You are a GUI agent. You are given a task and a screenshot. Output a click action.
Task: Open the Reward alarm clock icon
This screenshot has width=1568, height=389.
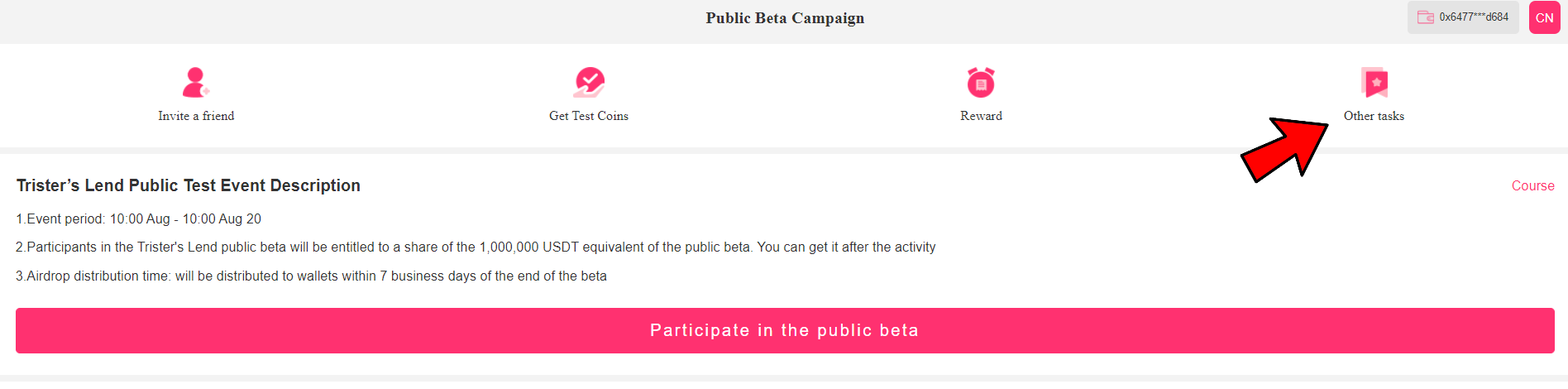coord(981,82)
